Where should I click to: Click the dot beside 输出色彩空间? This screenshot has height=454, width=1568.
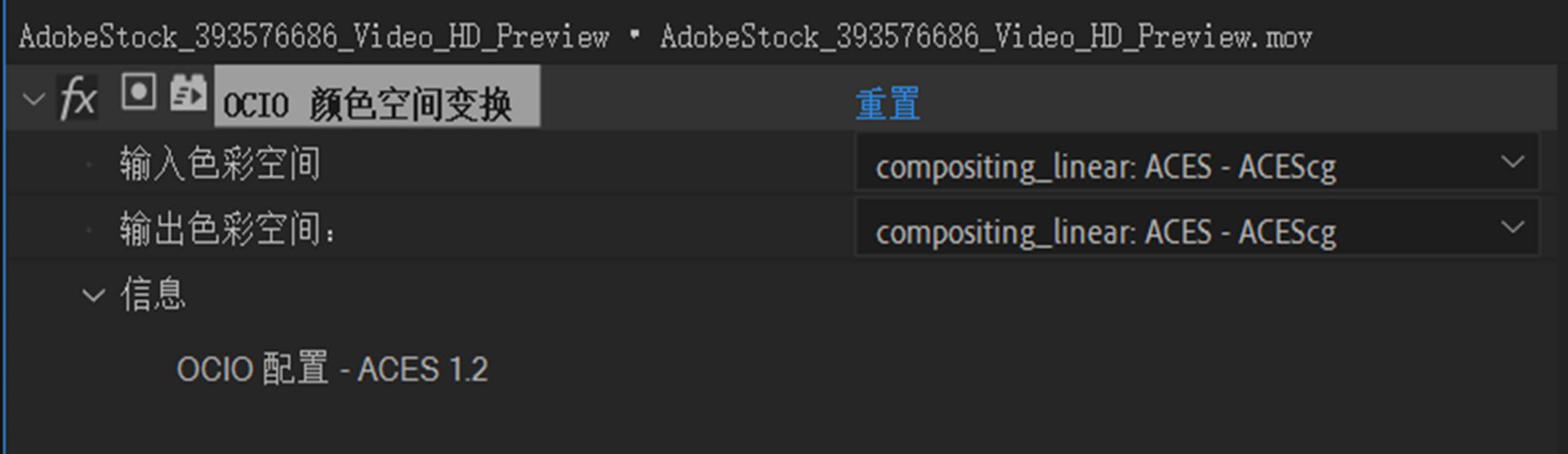[x=90, y=229]
